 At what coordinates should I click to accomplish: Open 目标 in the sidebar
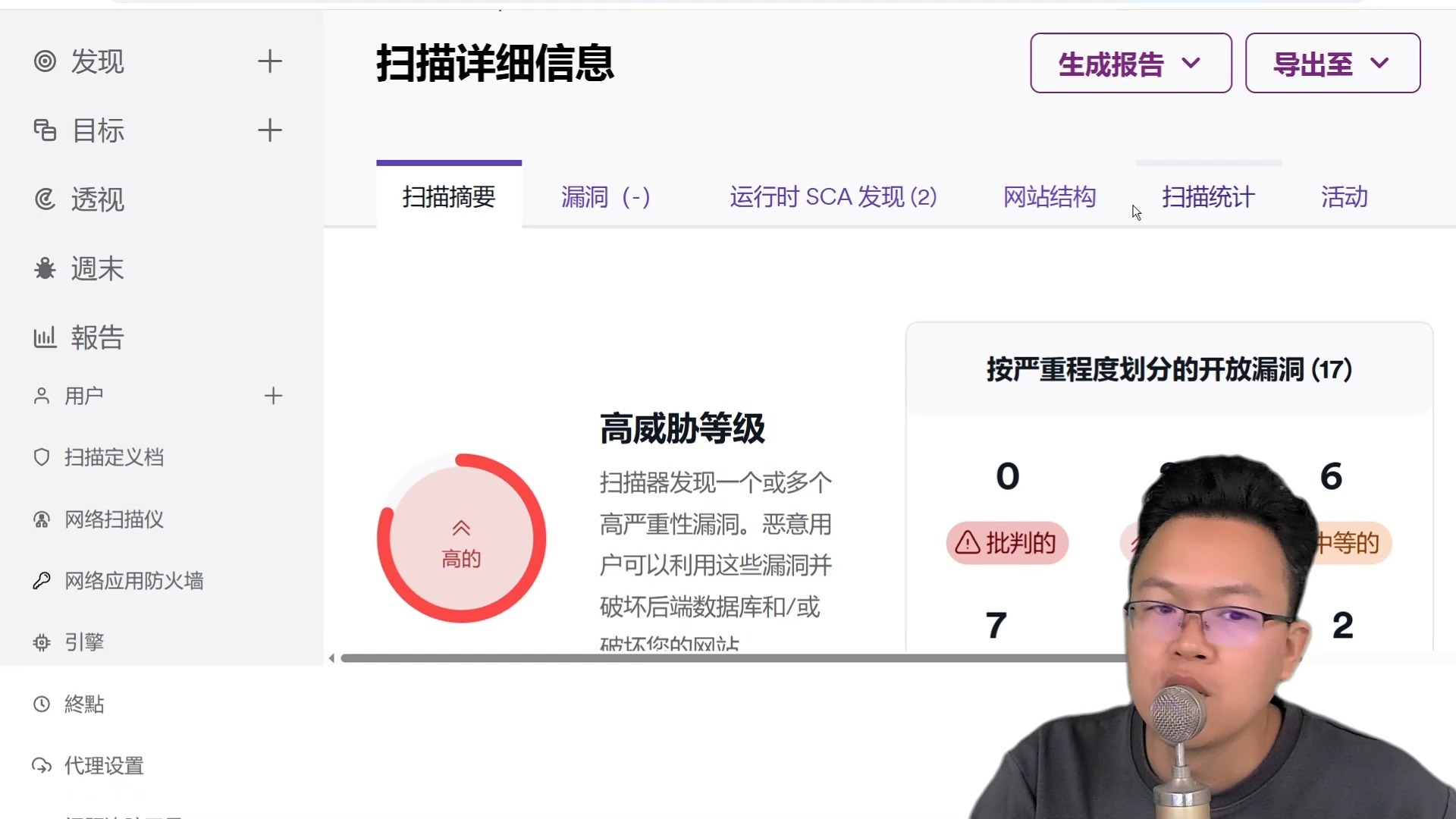[x=98, y=130]
